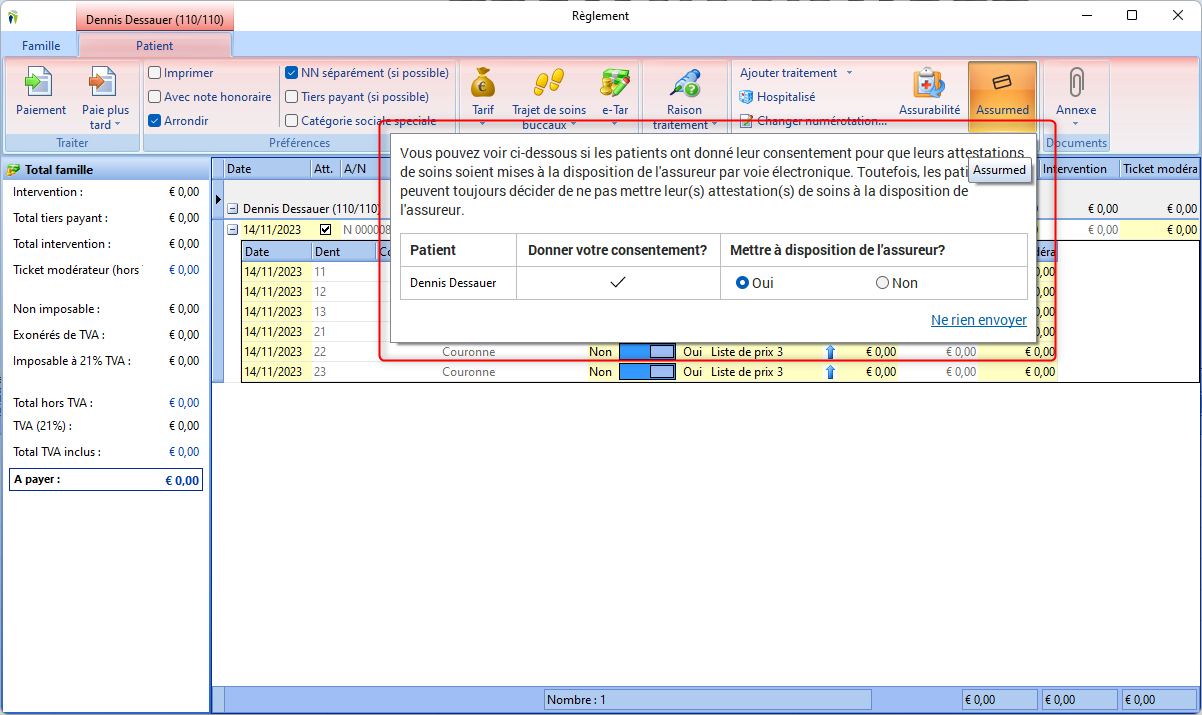
Task: Open the Tarif money bag icon
Action: (483, 83)
